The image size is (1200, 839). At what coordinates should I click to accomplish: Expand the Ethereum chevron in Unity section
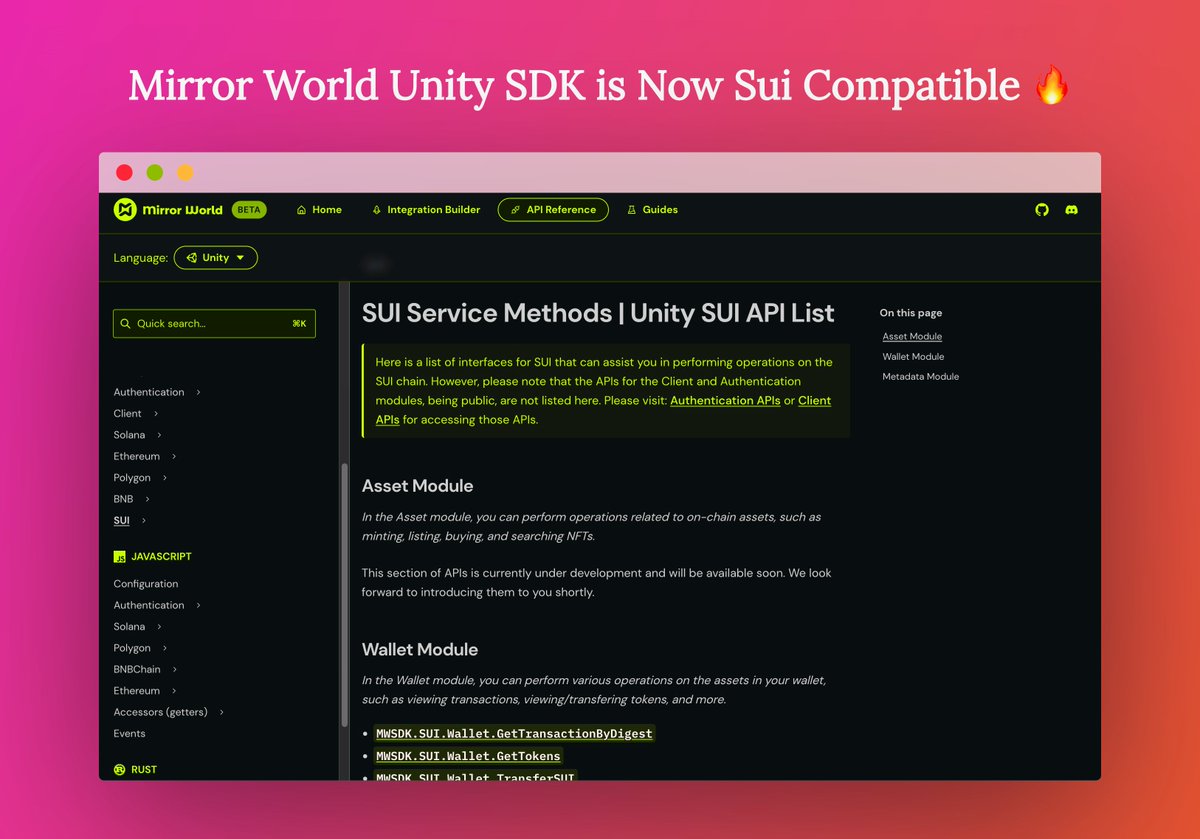tap(173, 456)
